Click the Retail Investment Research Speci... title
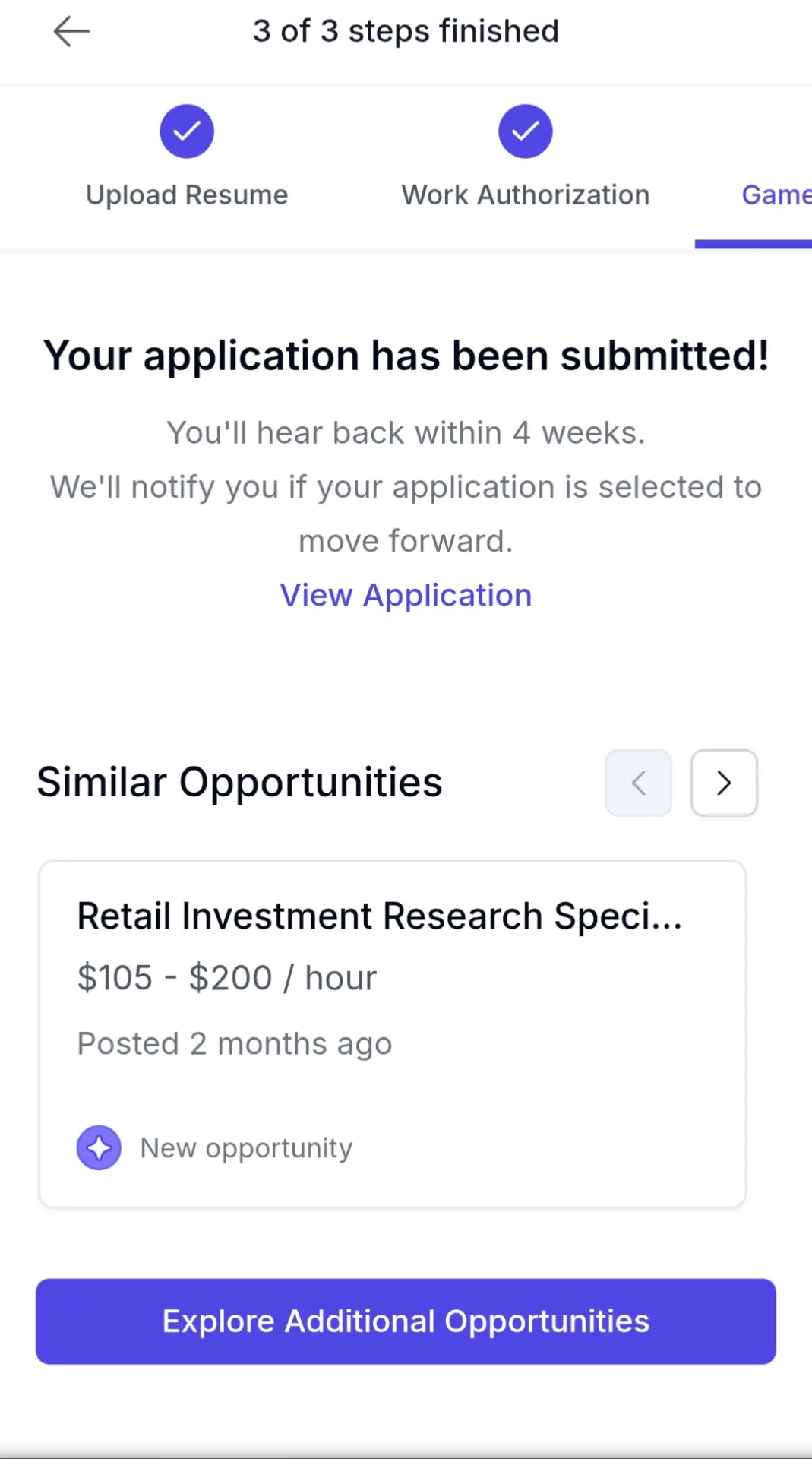Viewport: 812px width, 1459px height. [380, 916]
